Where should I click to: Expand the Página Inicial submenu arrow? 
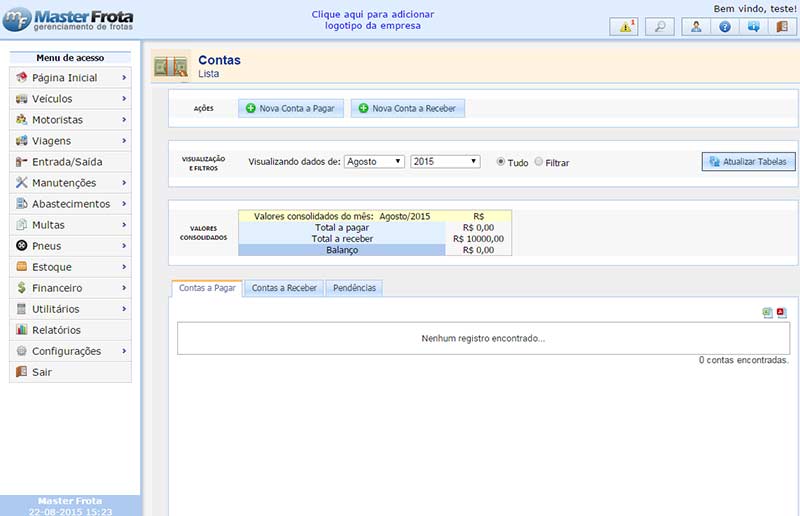point(124,78)
